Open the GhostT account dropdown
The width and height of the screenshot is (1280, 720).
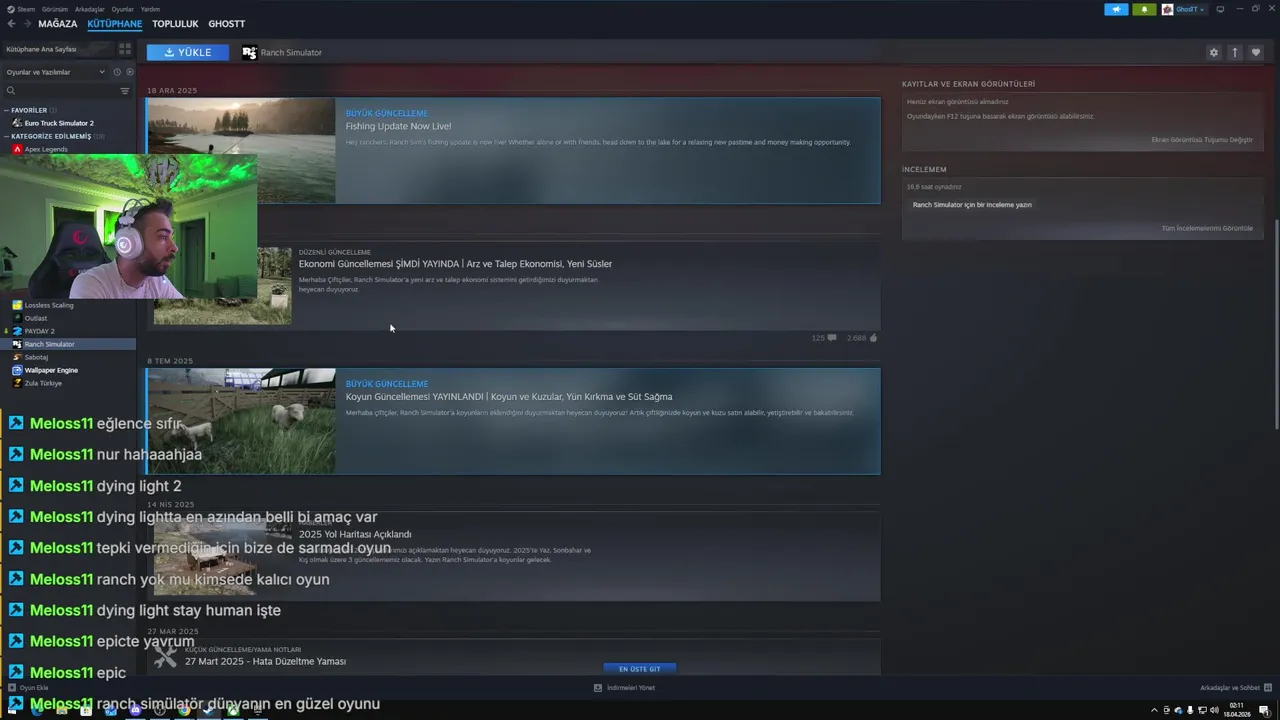pos(1191,9)
